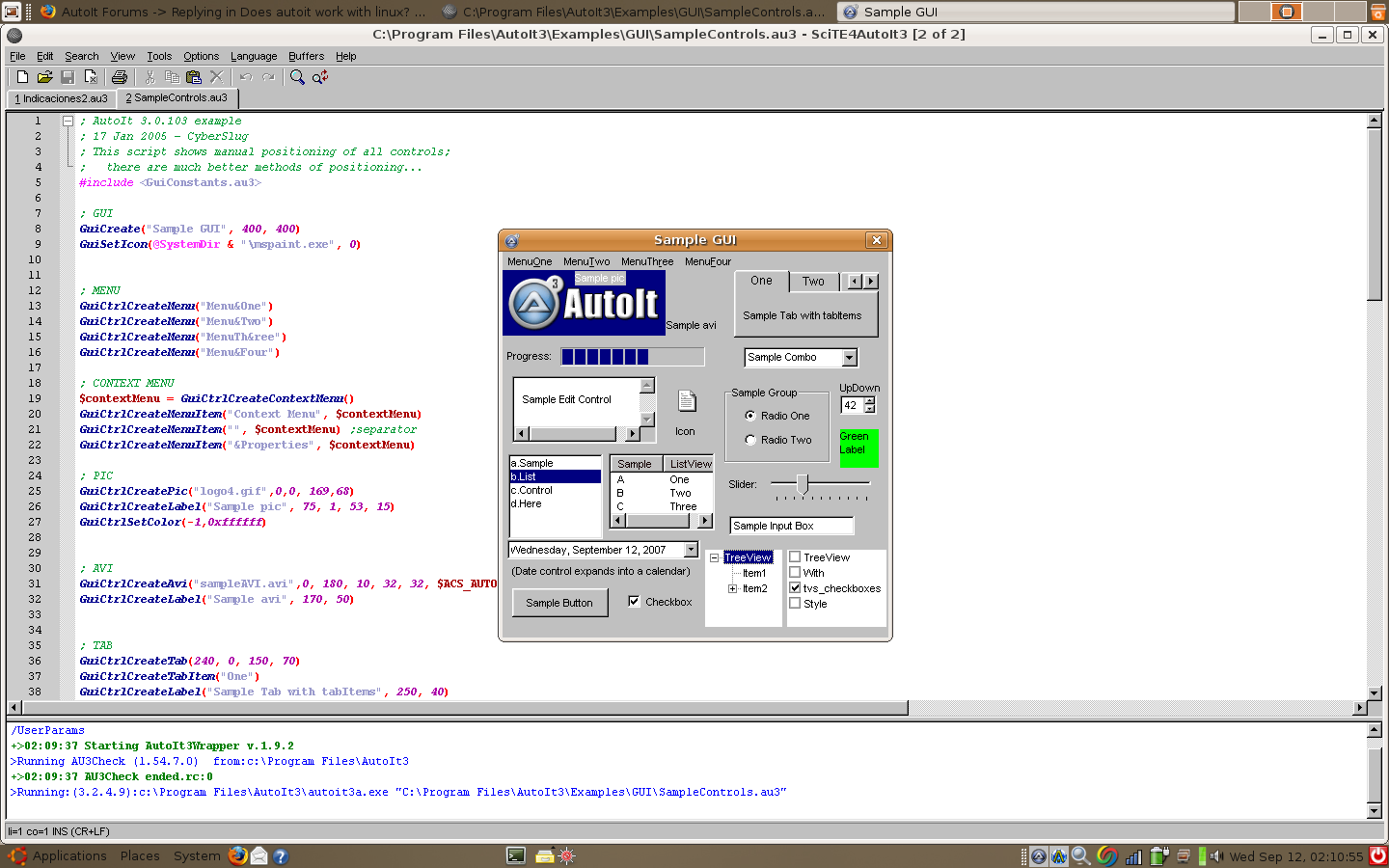
Task: Switch to tab Two in Sample GUI
Action: 813,282
